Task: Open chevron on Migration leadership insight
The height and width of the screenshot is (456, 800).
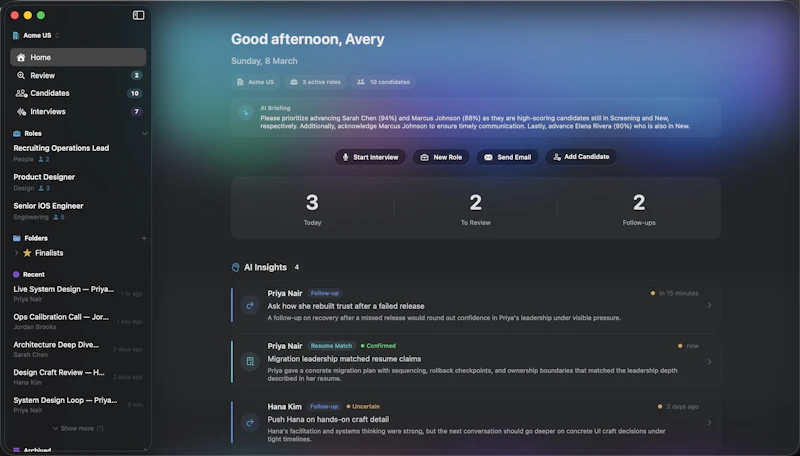Action: (709, 362)
